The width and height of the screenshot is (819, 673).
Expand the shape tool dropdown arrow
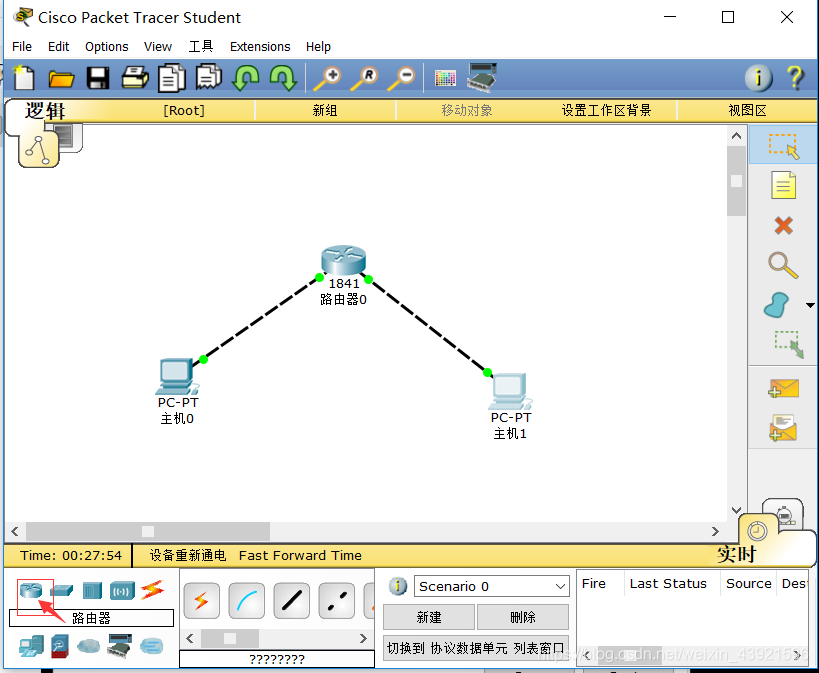coord(810,305)
